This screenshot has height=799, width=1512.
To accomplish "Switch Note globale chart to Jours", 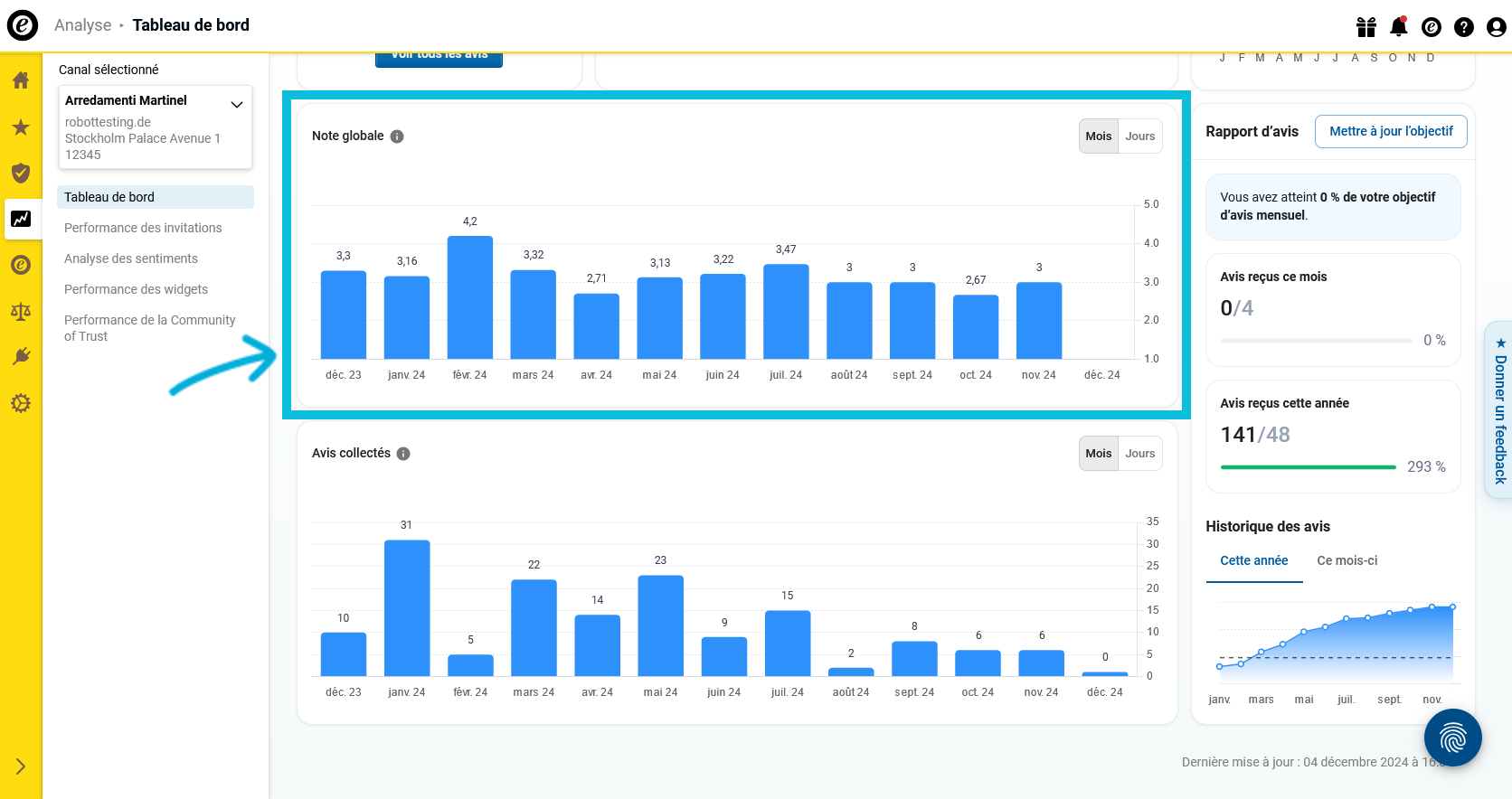I will coord(1140,136).
